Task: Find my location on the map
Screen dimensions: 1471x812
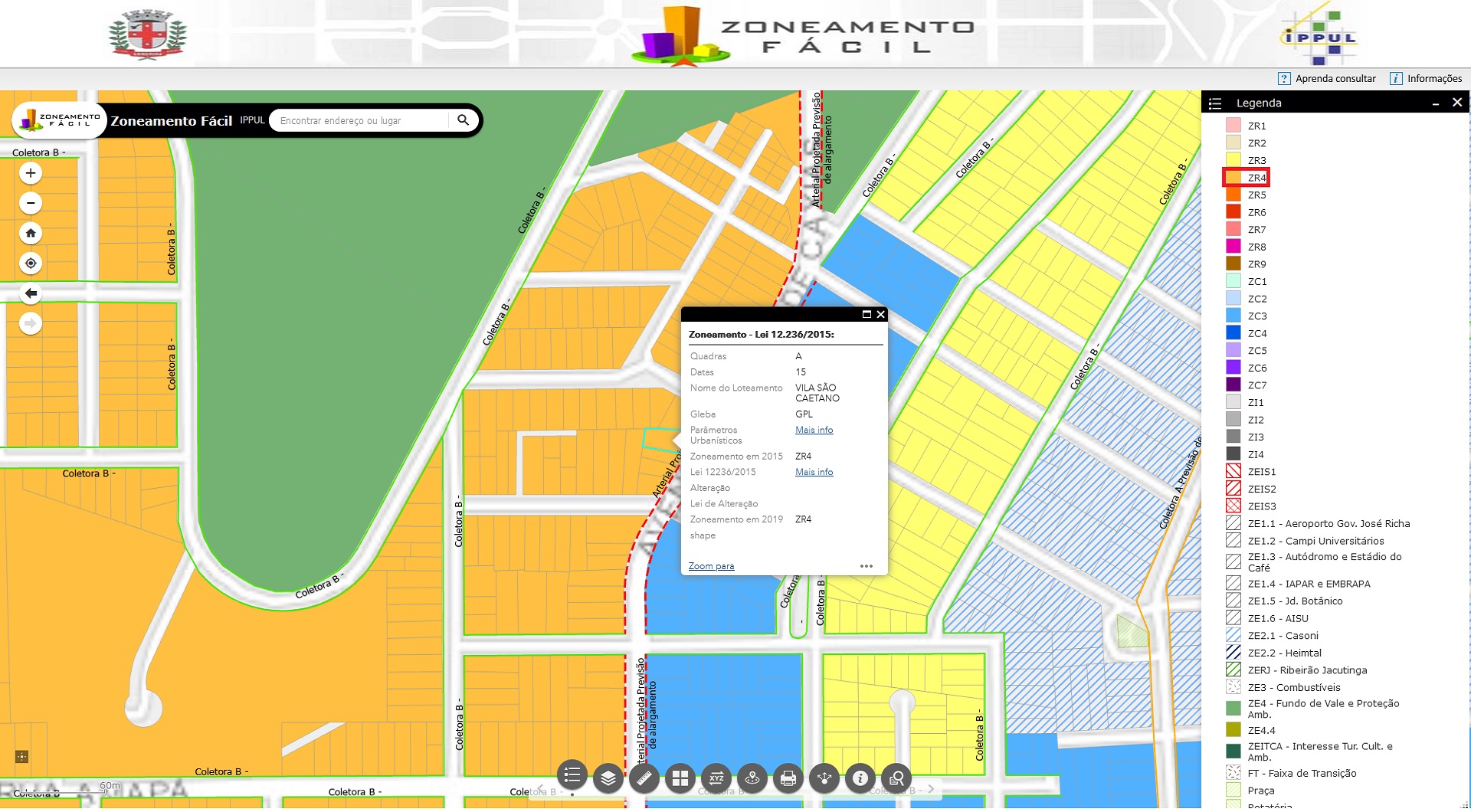Action: pyautogui.click(x=31, y=264)
